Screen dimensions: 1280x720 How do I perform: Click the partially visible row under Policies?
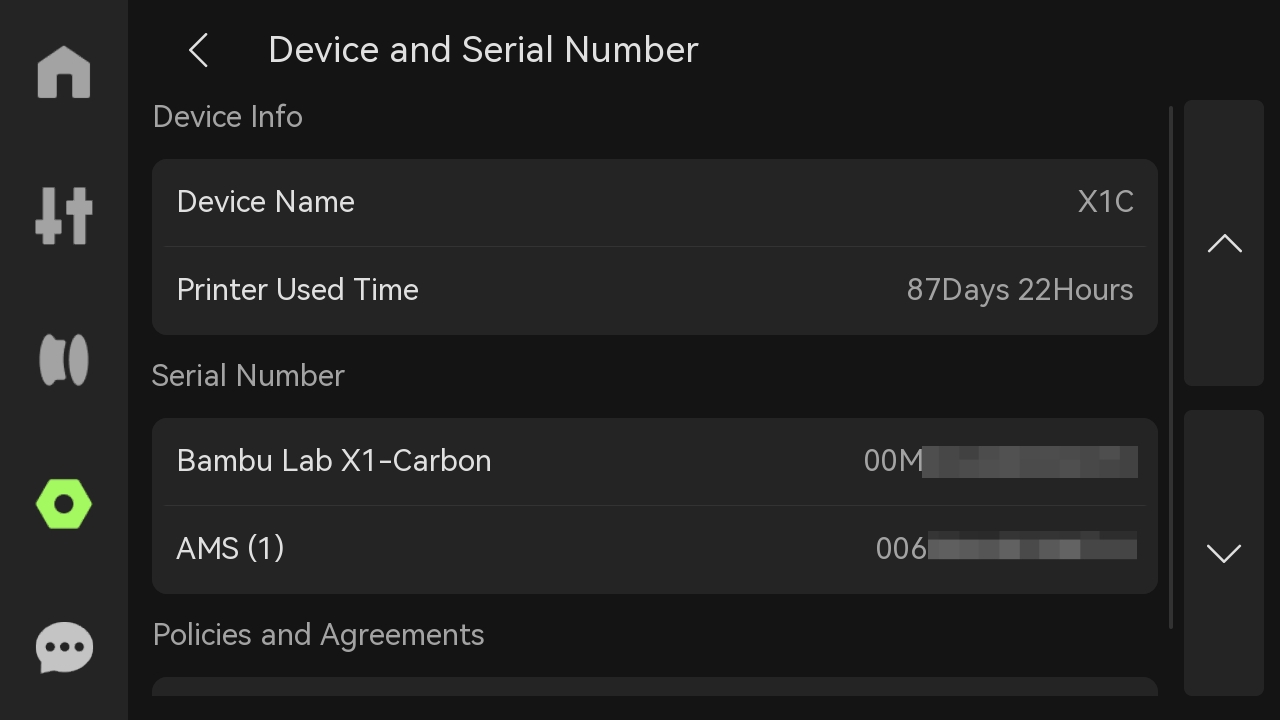click(x=655, y=687)
